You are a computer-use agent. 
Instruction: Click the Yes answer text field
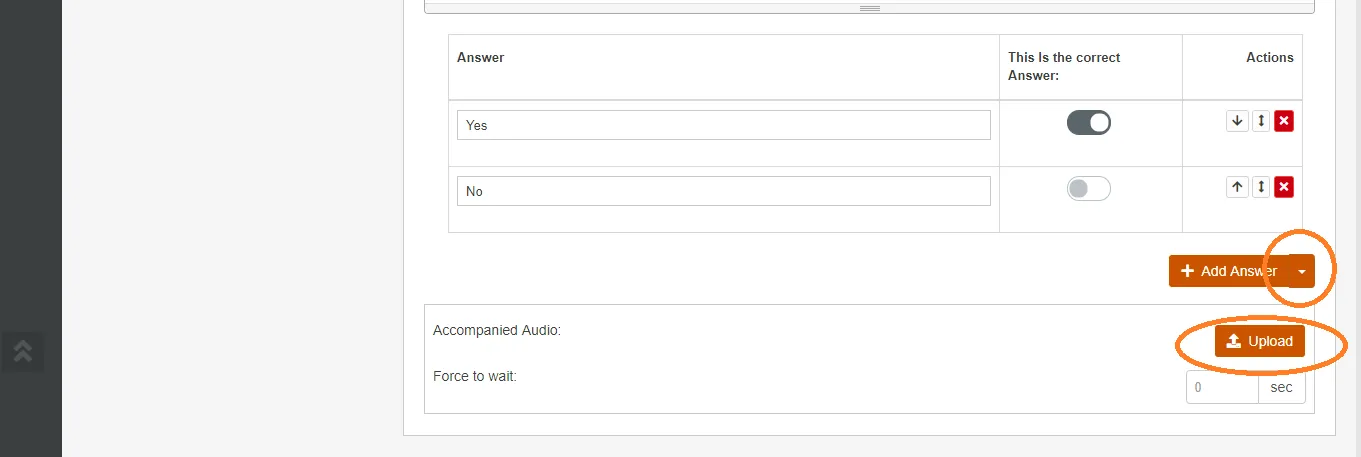click(x=723, y=125)
